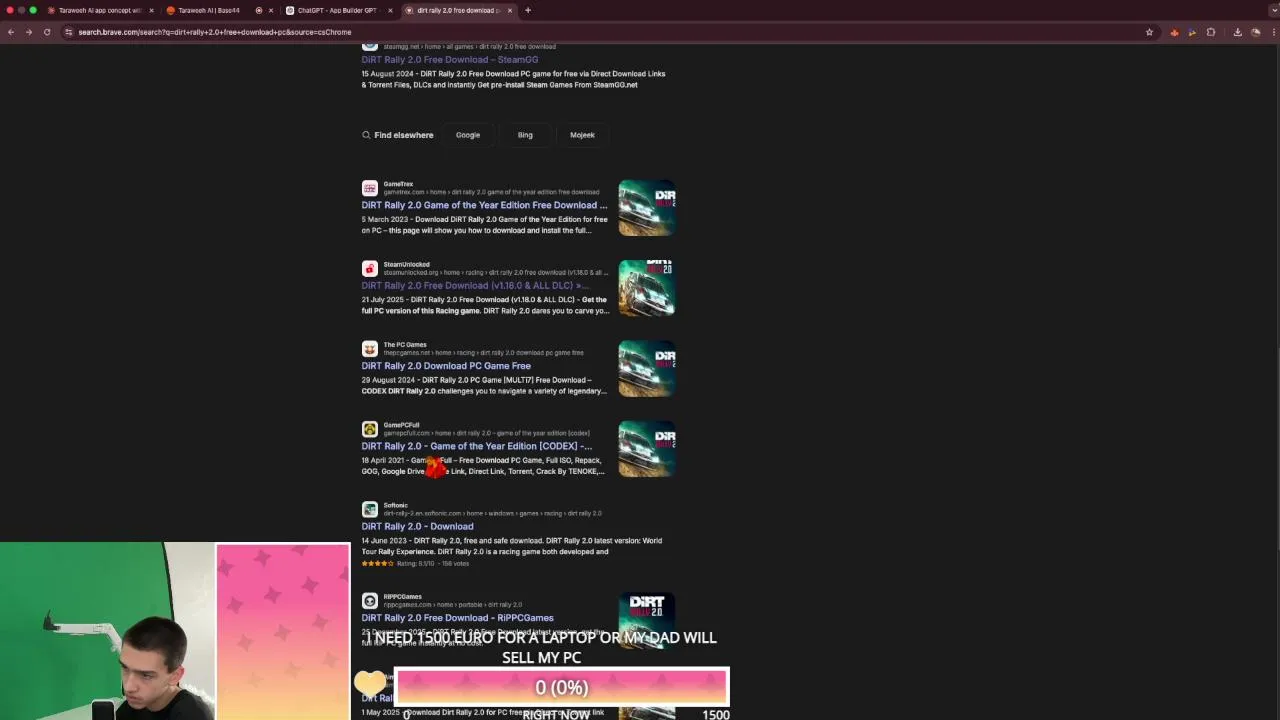Open GamePCFull Game of the Year Edition [CODEX] link
Screen dimensions: 1280x720
pyautogui.click(x=477, y=446)
